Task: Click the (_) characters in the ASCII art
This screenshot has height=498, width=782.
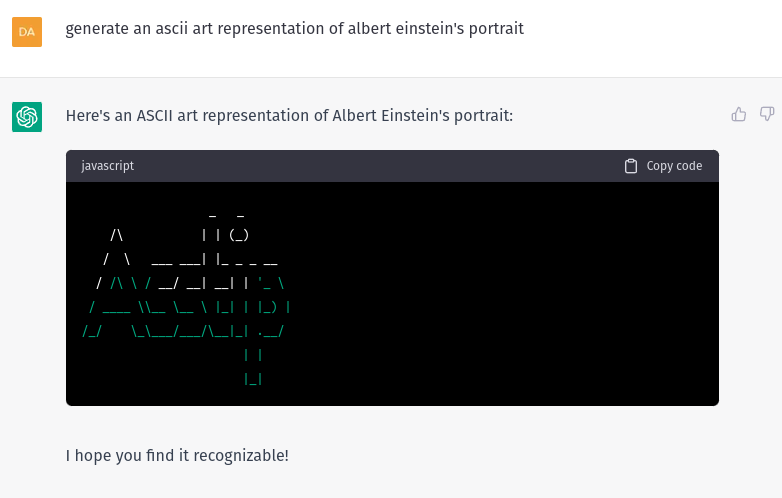Action: (239, 235)
